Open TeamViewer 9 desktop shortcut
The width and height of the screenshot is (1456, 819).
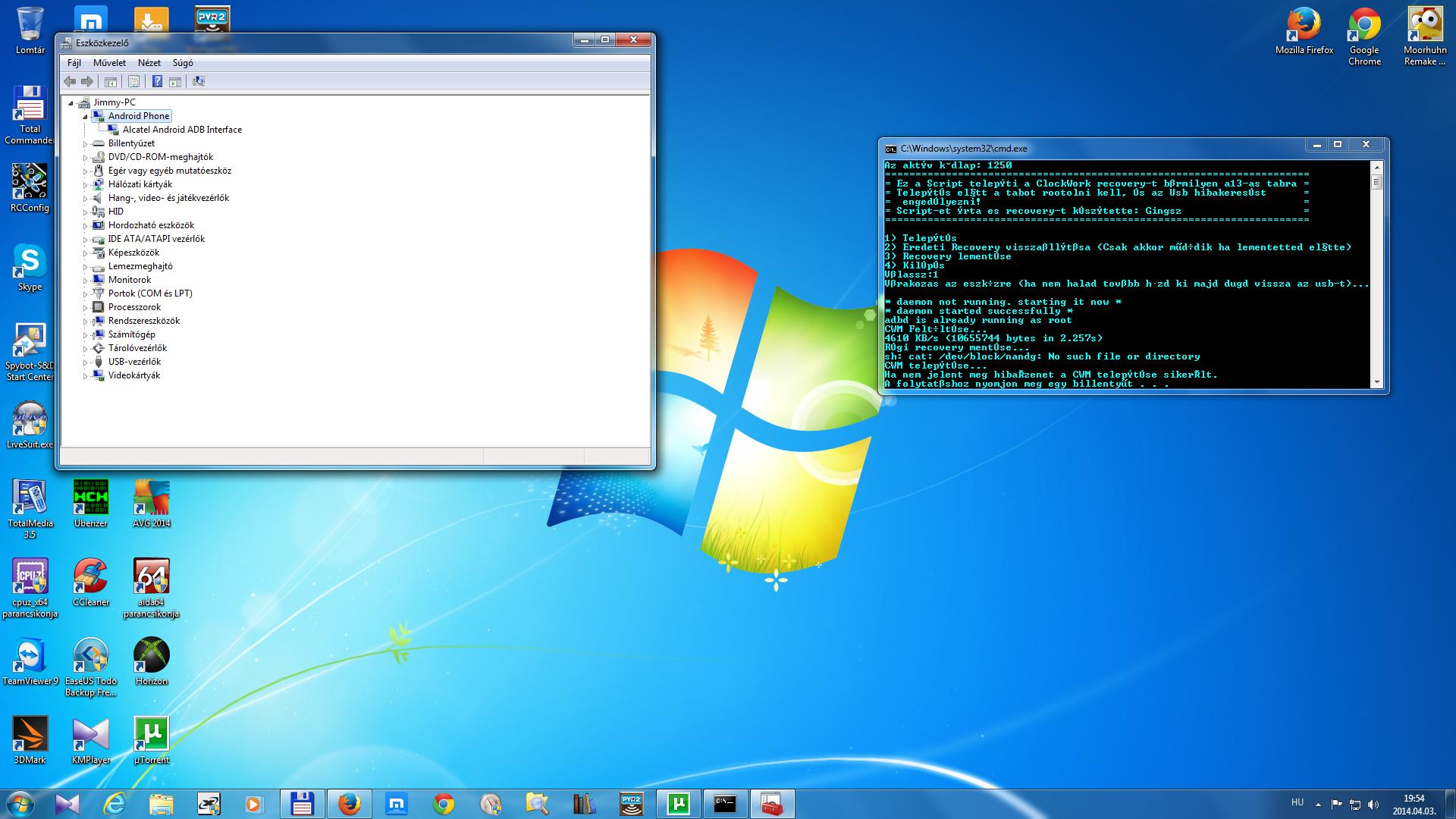tap(30, 661)
